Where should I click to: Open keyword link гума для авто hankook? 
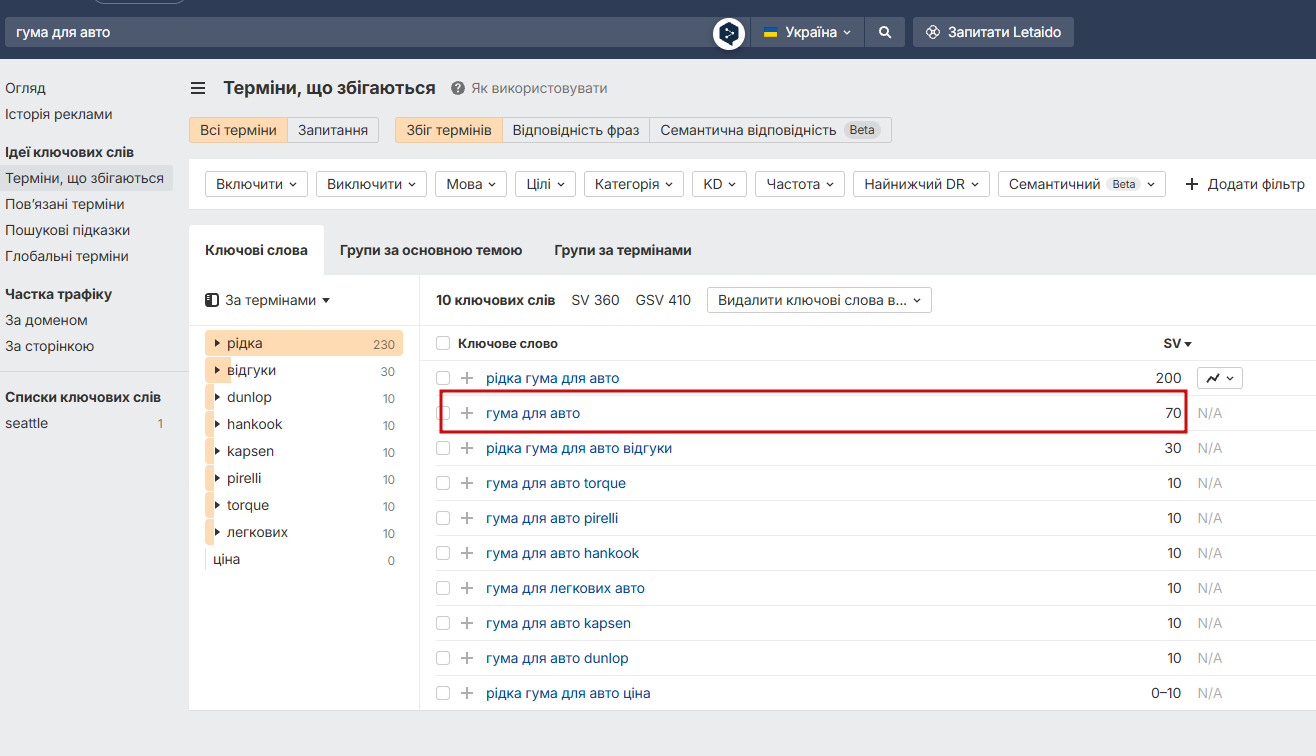click(562, 553)
